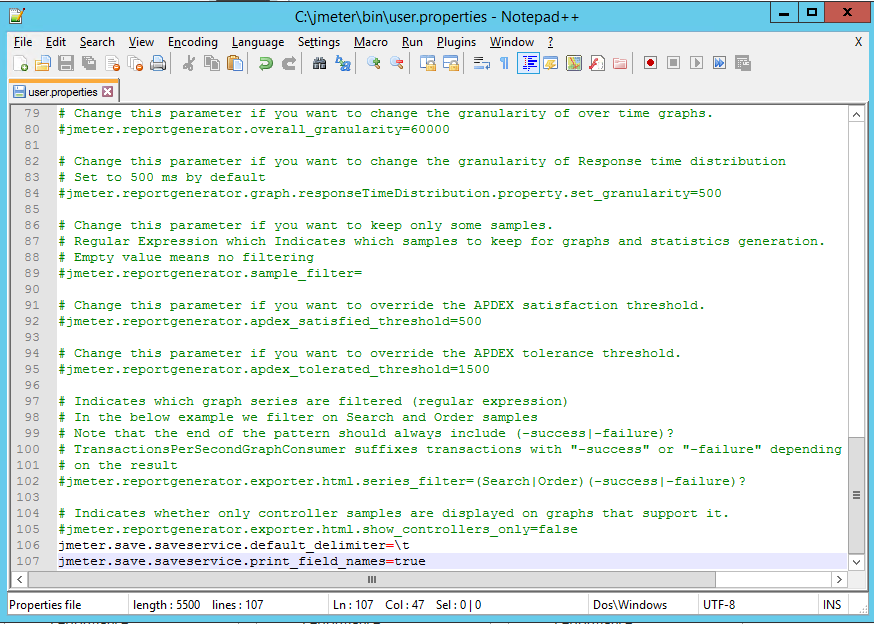Click the Close All toolbar icon

point(135,64)
